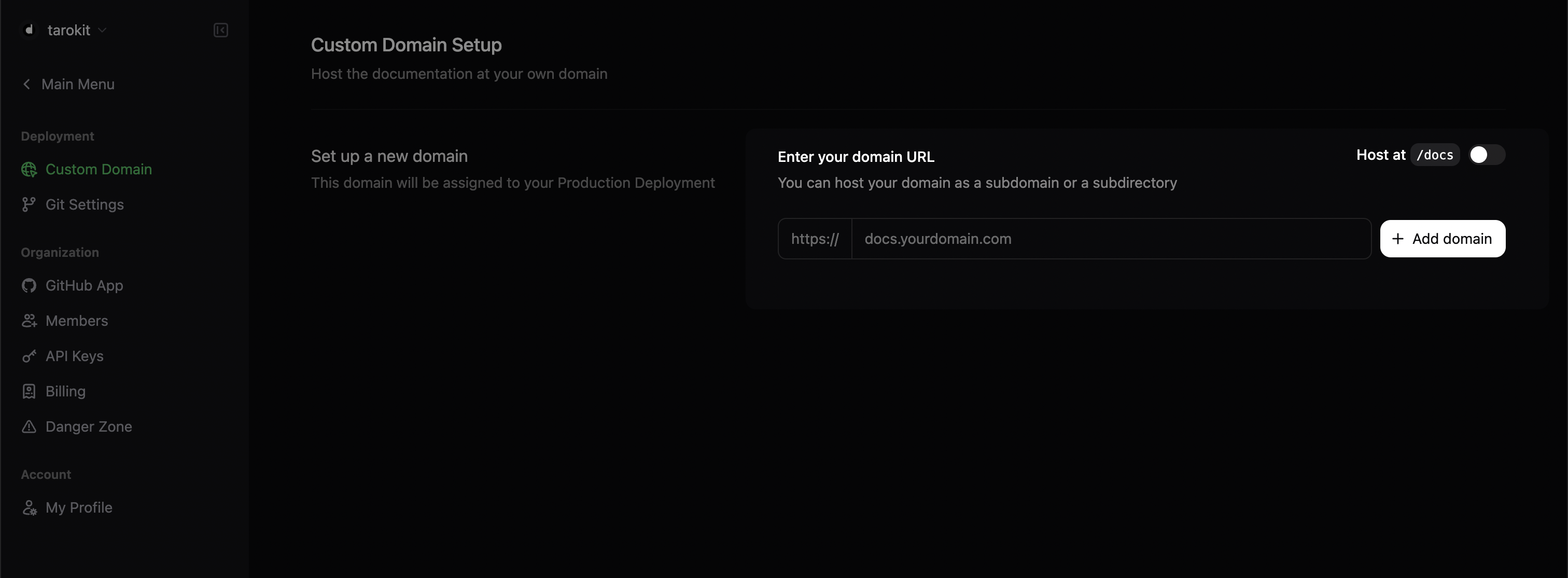Focus the docs.yourdomain.com input field
The height and width of the screenshot is (578, 1568).
point(1110,239)
